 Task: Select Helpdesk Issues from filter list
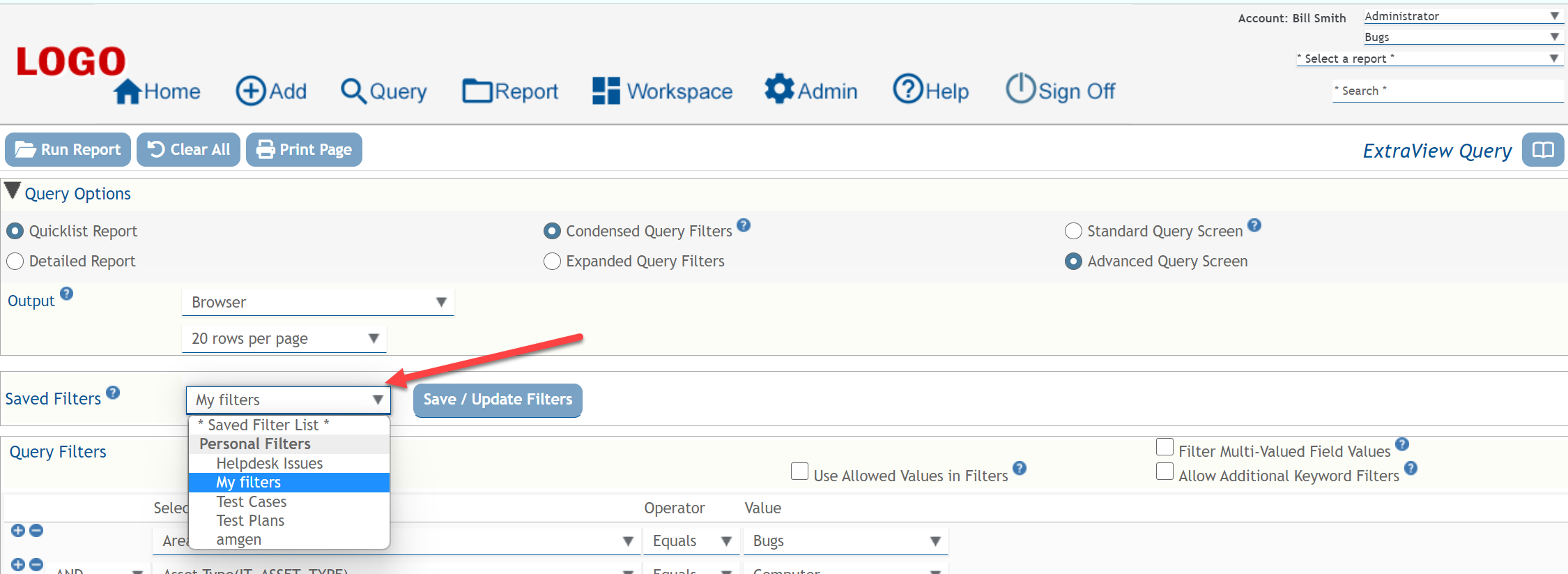click(x=269, y=464)
